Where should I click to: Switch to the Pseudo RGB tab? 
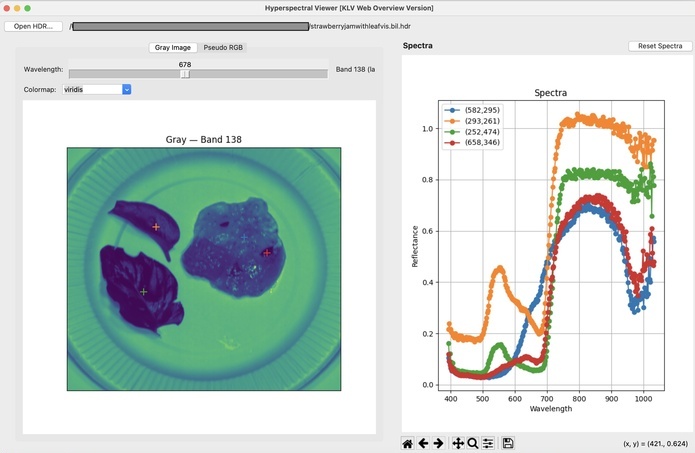pos(223,47)
